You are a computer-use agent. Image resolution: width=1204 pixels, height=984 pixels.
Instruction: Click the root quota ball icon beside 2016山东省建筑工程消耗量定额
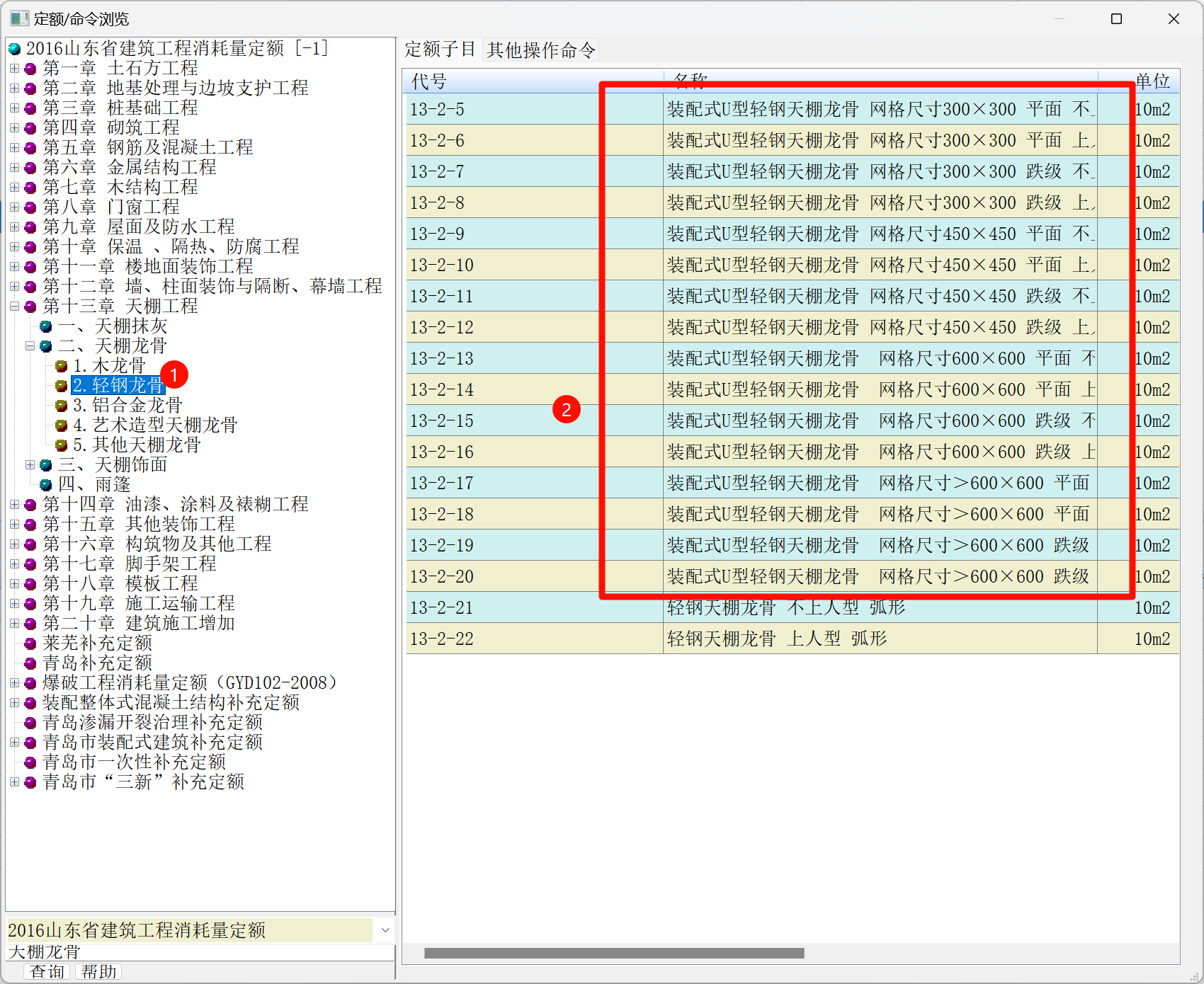tap(15, 49)
